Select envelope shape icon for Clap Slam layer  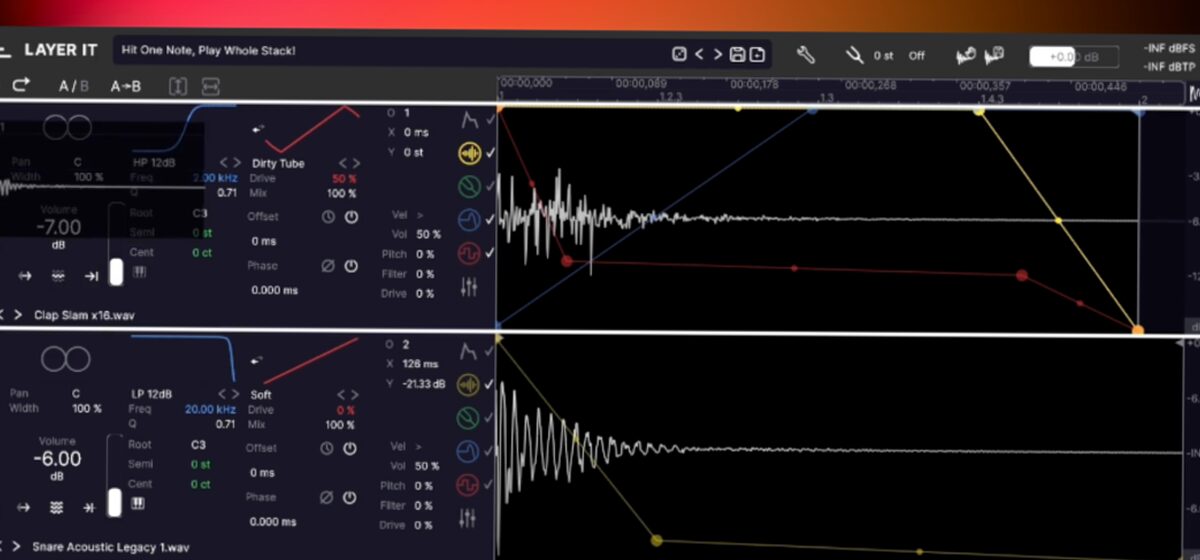coord(469,121)
